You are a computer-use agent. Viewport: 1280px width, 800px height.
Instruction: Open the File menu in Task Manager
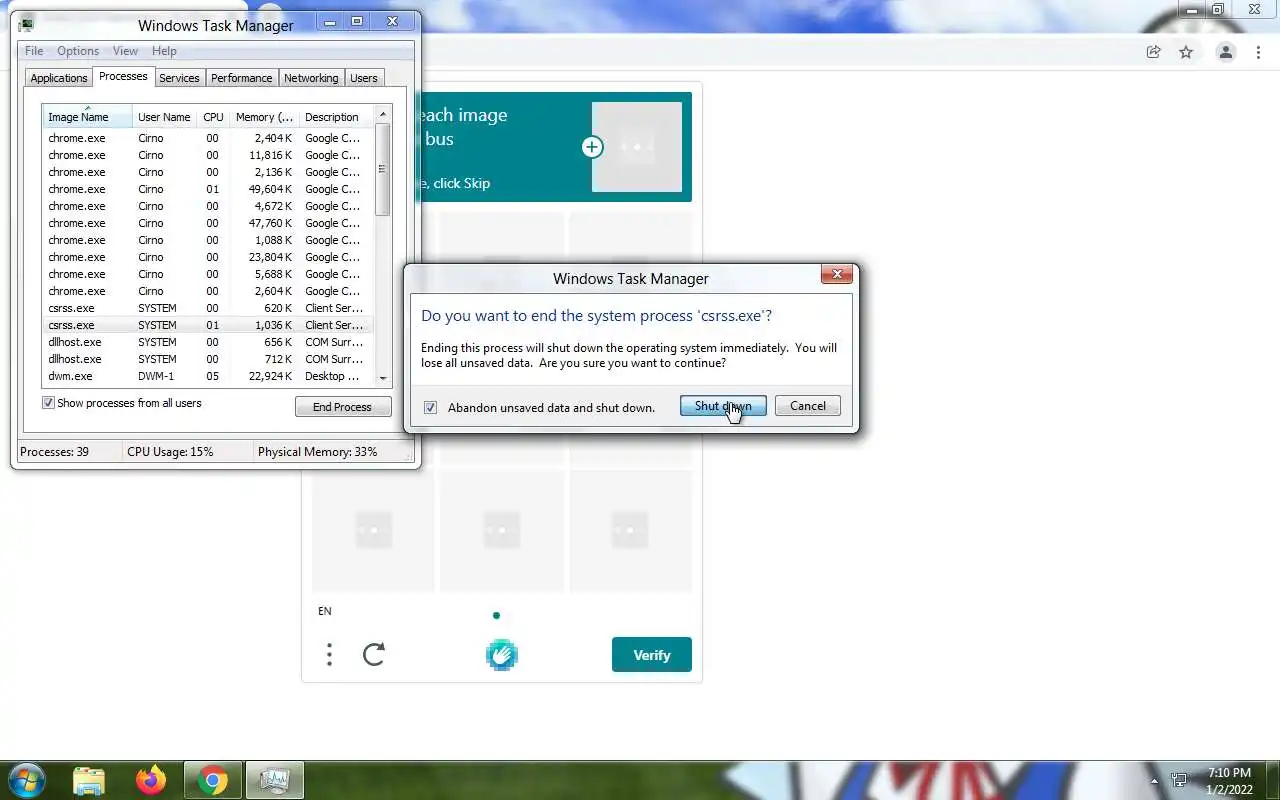pos(34,51)
